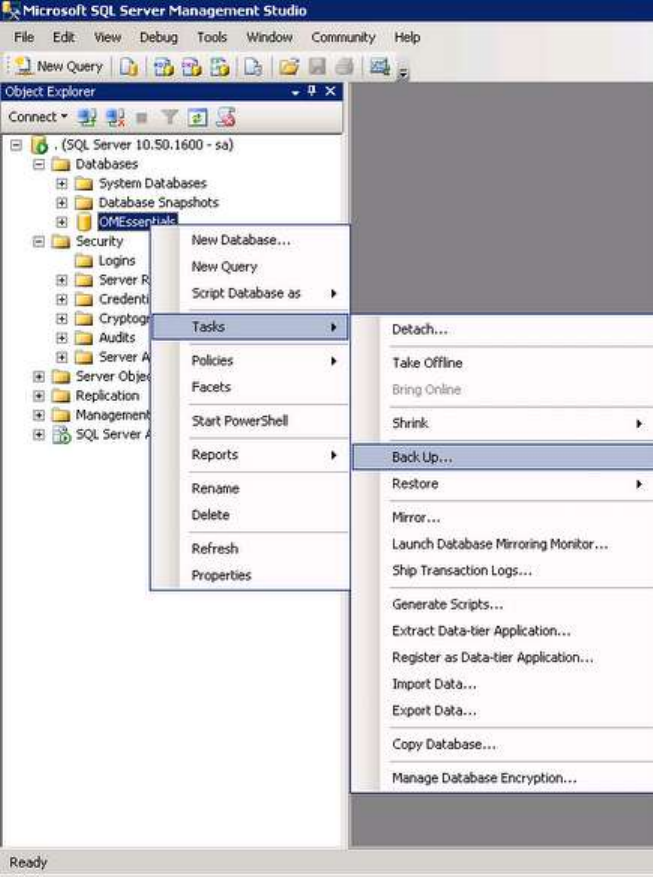Expand the Audits folder

click(61, 338)
